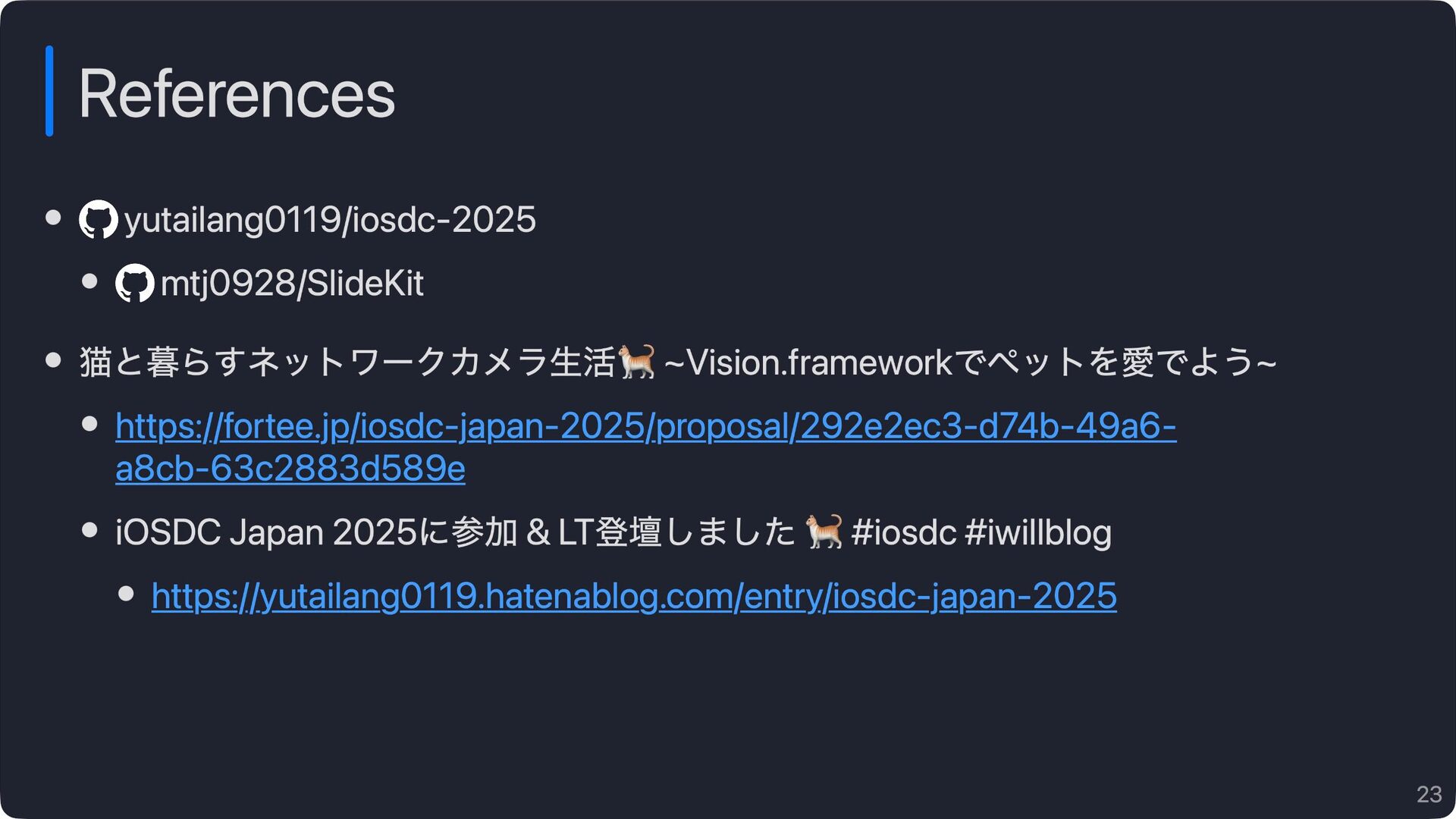The width and height of the screenshot is (1456, 819).
Task: Click the #iosdc hashtag text
Action: (x=903, y=532)
